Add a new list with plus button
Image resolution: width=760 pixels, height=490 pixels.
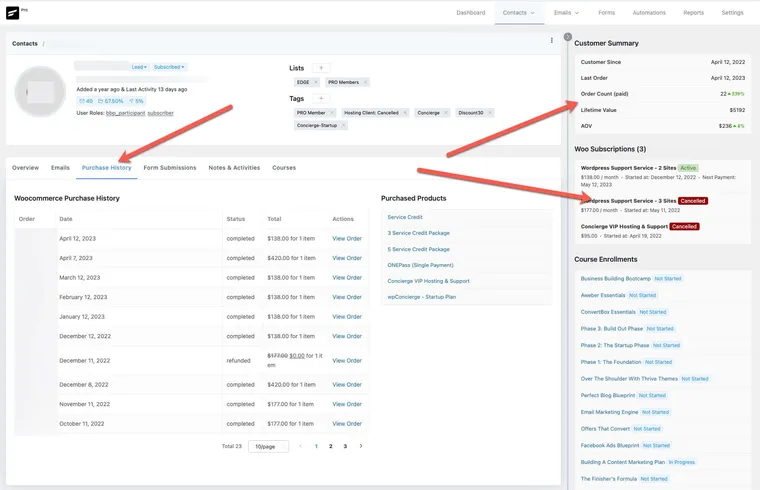point(321,68)
